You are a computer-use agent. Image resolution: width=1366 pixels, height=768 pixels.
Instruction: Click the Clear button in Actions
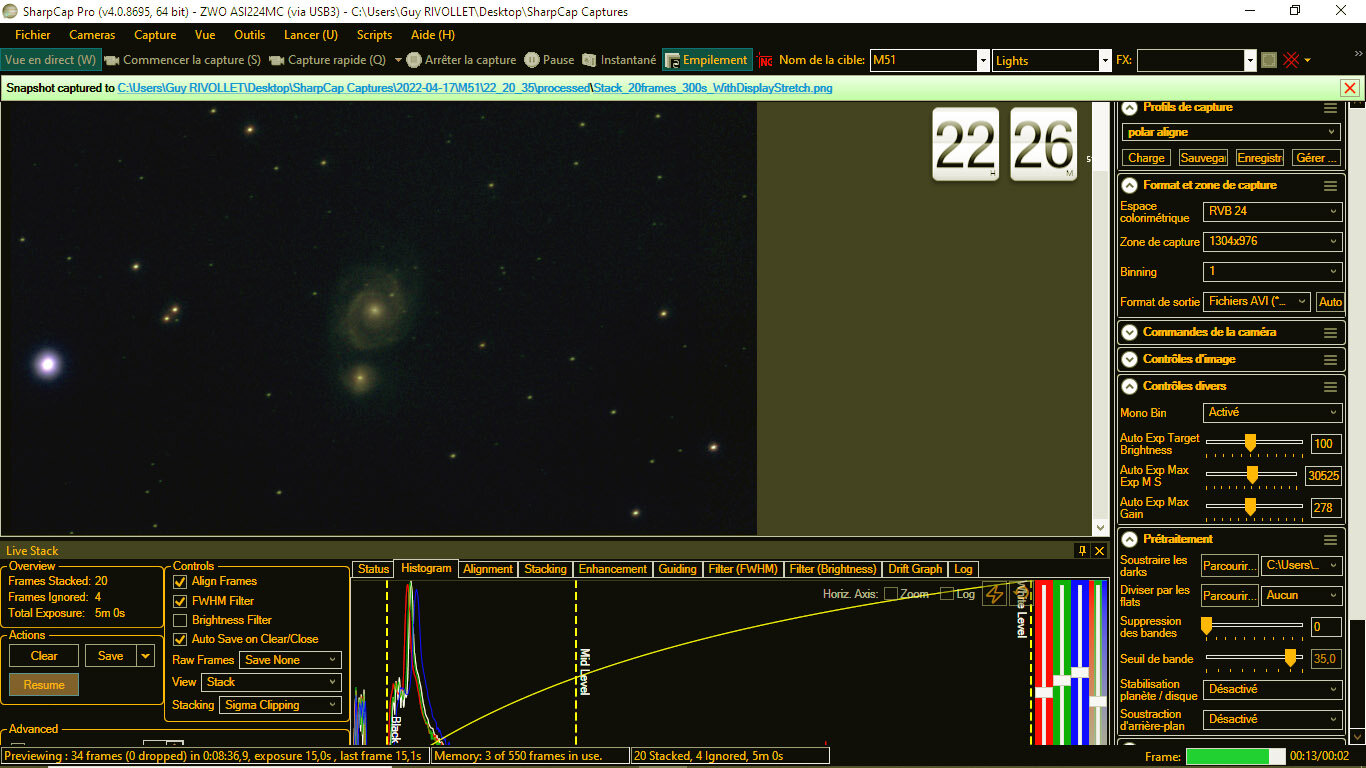(44, 656)
